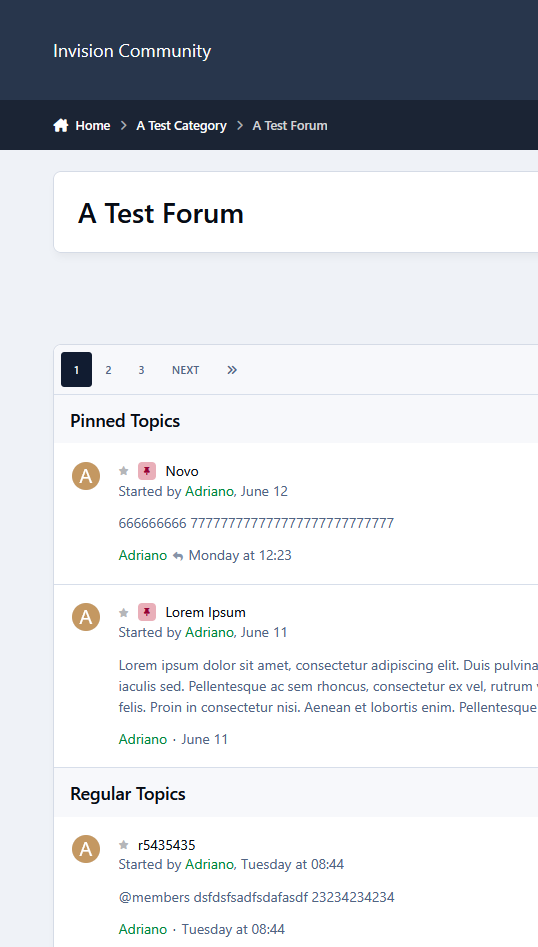Image resolution: width=538 pixels, height=947 pixels.
Task: Go to page 3 of topics
Action: 141,370
